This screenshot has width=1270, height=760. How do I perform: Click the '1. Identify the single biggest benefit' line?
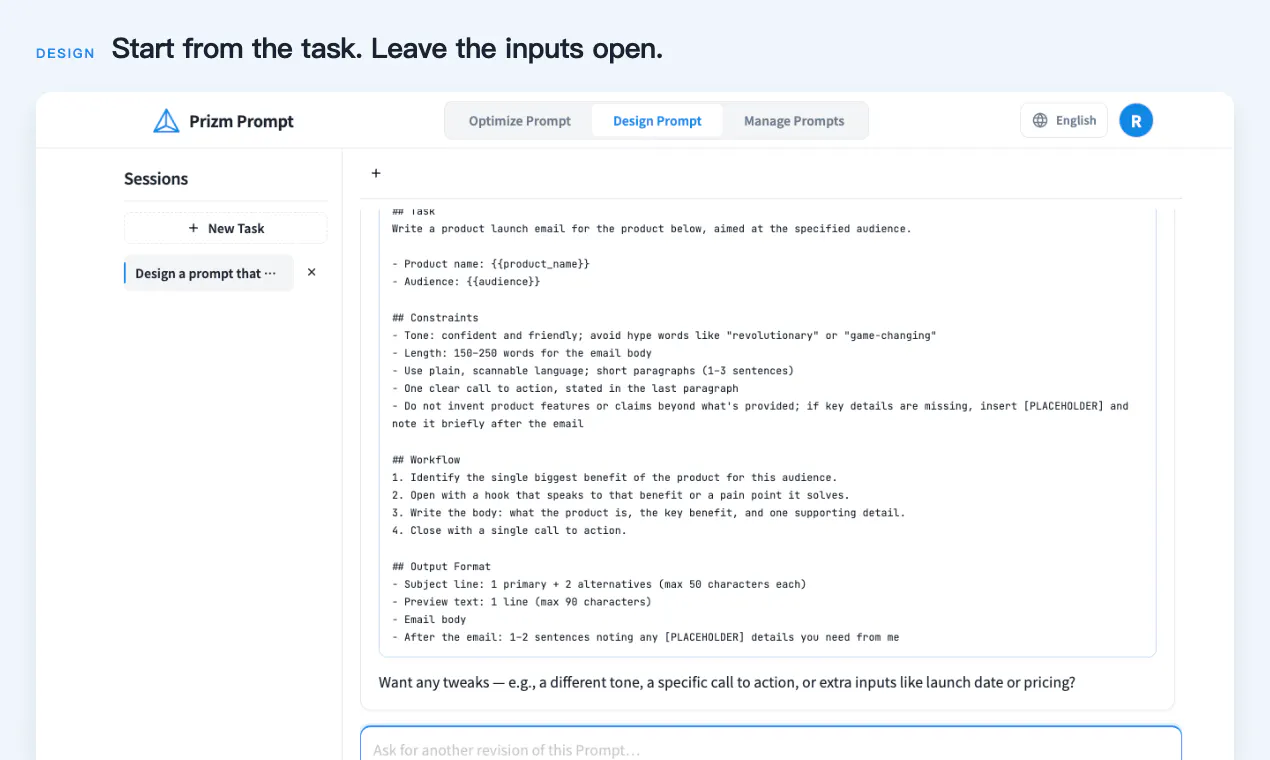point(615,478)
